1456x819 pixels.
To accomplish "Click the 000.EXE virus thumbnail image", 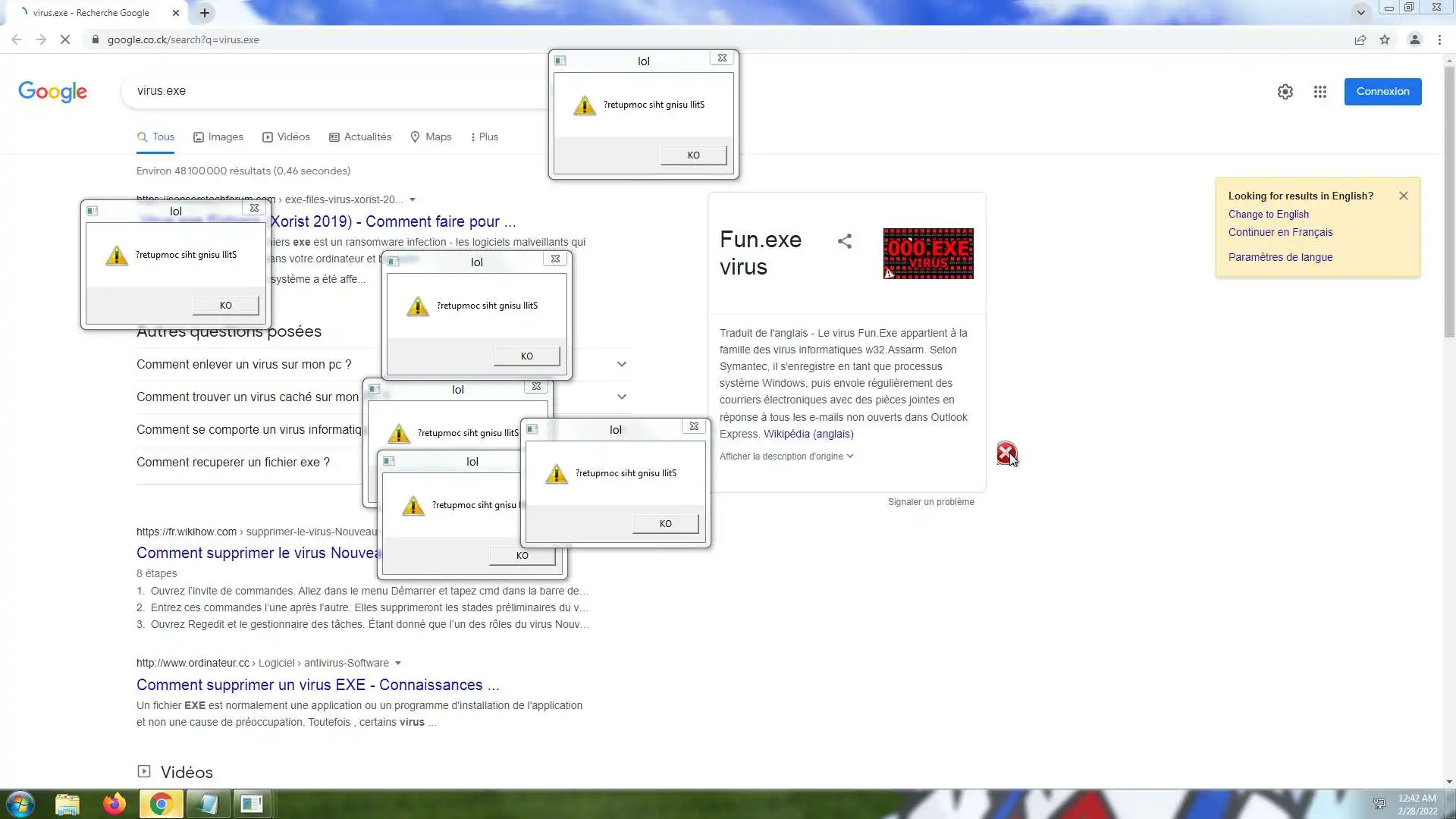I will 928,253.
